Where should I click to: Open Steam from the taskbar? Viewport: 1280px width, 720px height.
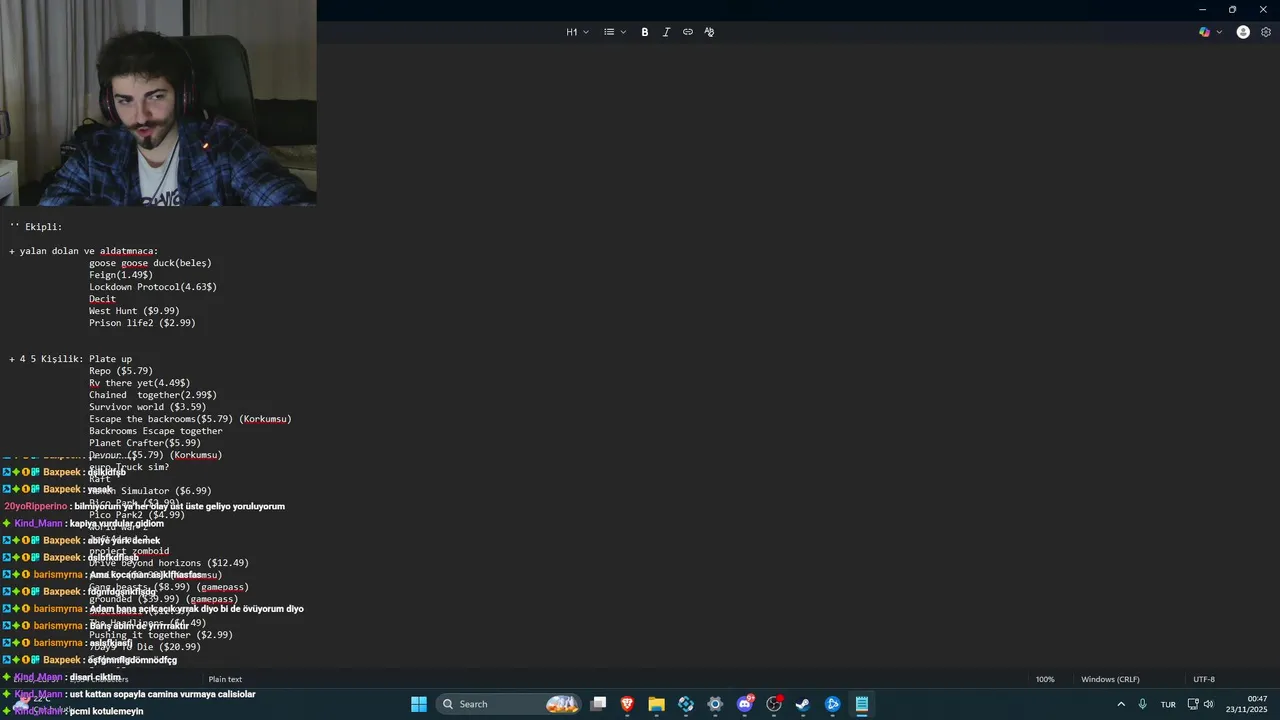(803, 704)
